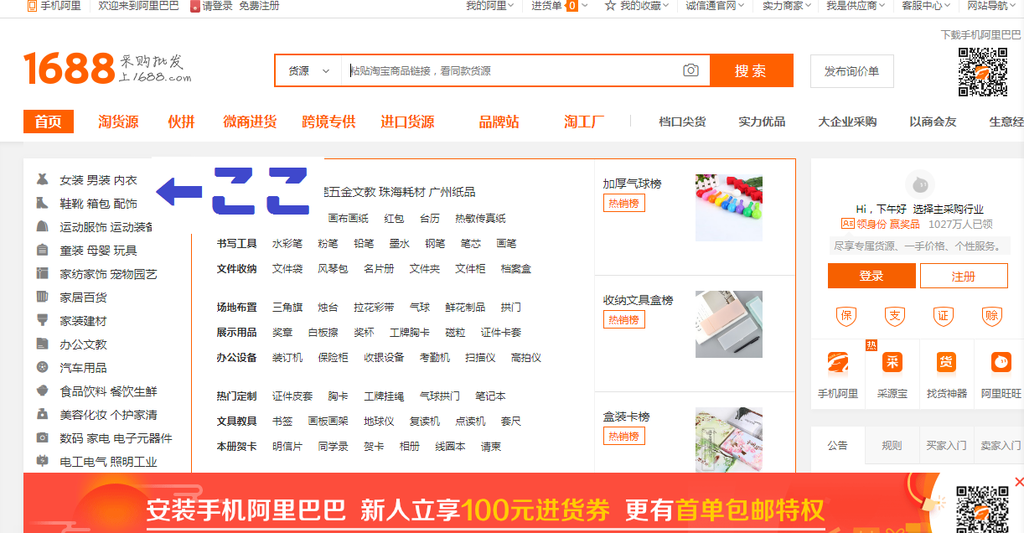Click the 请登录 link
The width and height of the screenshot is (1024, 533).
click(x=217, y=6)
